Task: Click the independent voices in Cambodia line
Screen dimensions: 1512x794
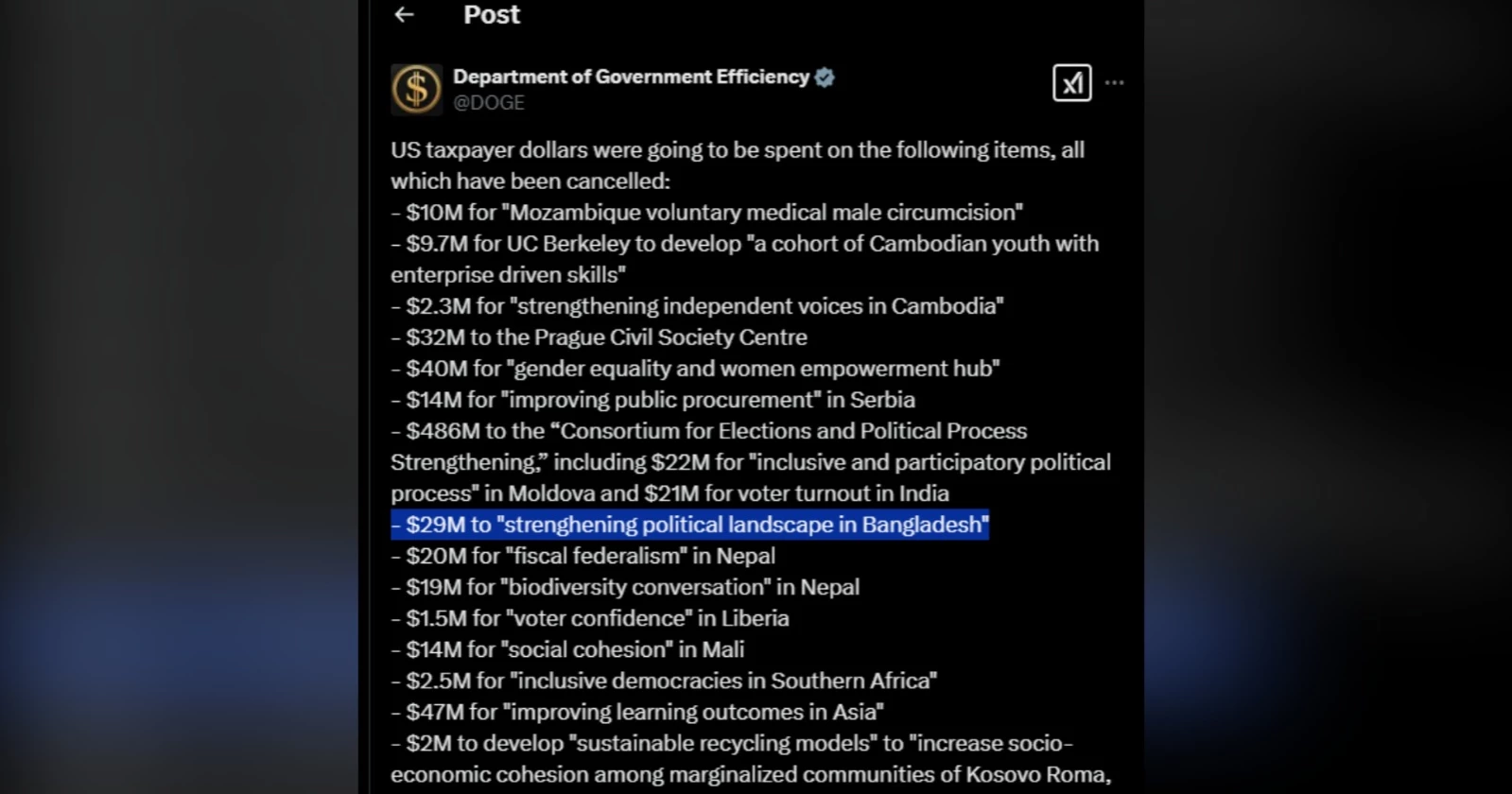Action: (x=697, y=306)
